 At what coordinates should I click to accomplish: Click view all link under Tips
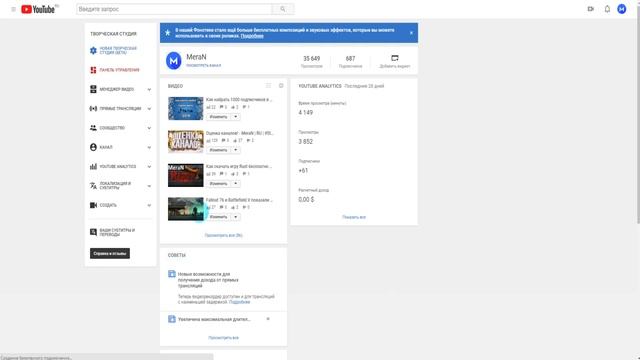coord(223,338)
